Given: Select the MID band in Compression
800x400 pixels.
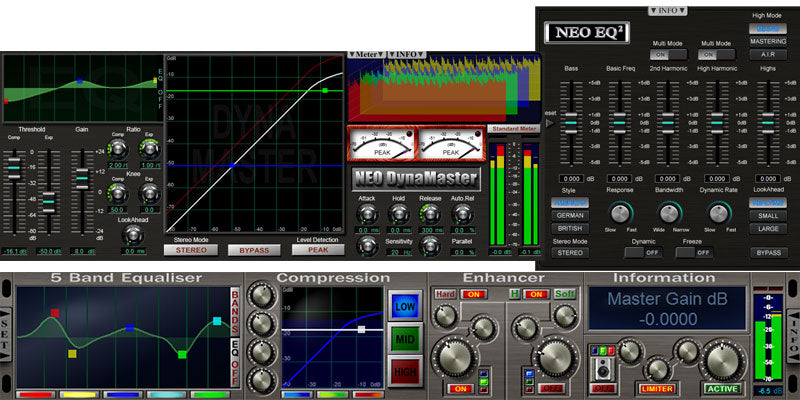Looking at the screenshot, I should 405,339.
